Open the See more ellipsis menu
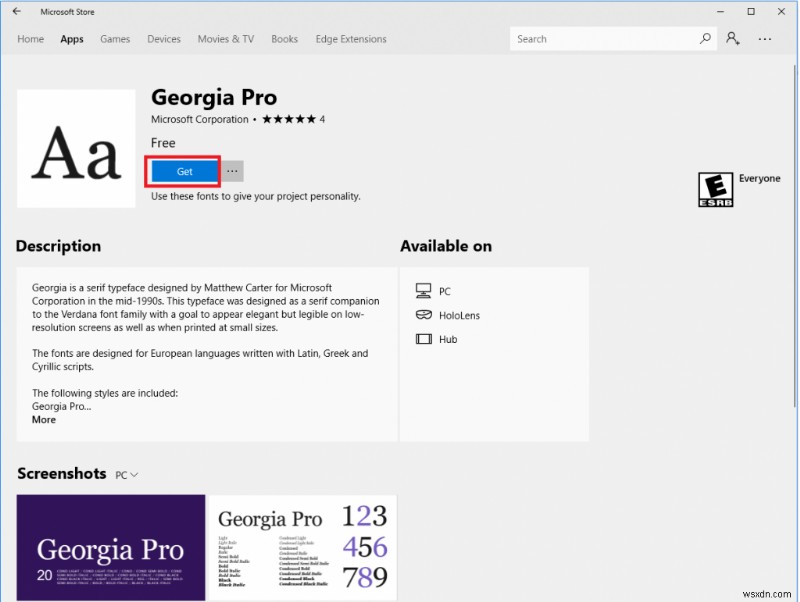The width and height of the screenshot is (800, 602). pos(765,38)
